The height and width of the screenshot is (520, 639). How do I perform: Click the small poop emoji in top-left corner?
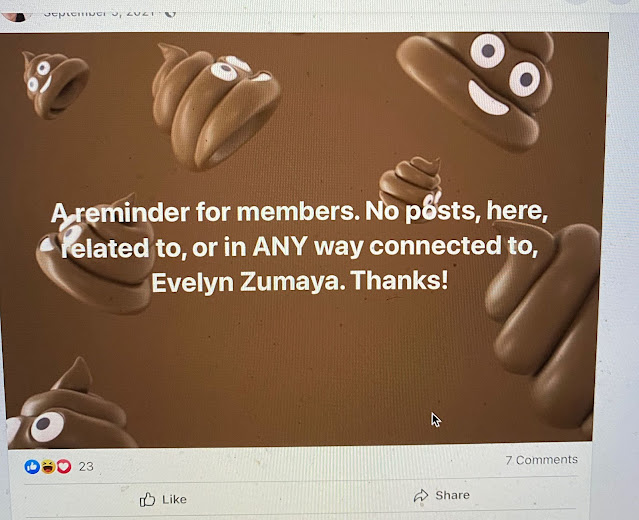[55, 84]
